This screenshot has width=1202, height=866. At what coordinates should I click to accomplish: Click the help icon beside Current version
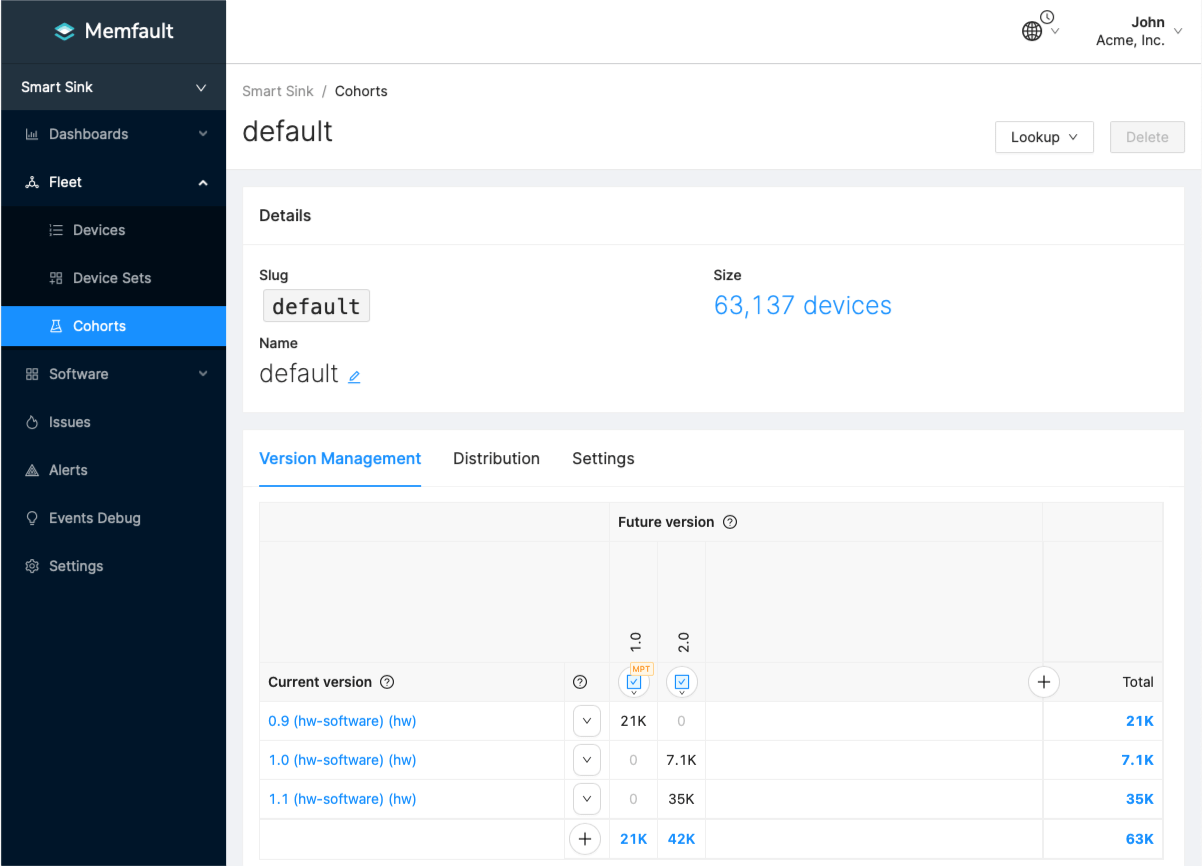click(x=387, y=682)
